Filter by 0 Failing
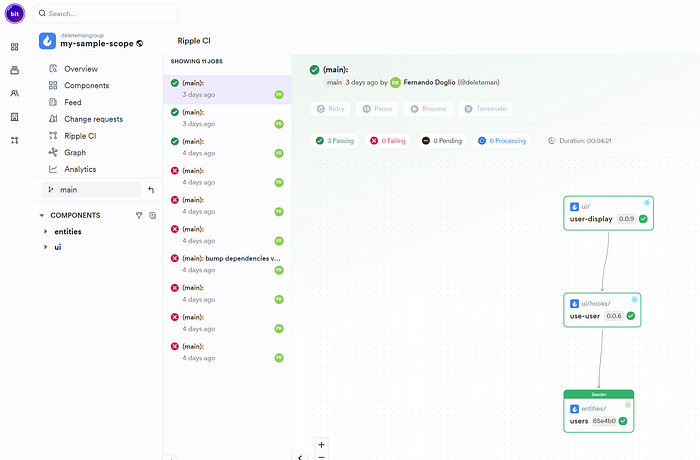Viewport: 700px width, 460px height. tap(388, 141)
